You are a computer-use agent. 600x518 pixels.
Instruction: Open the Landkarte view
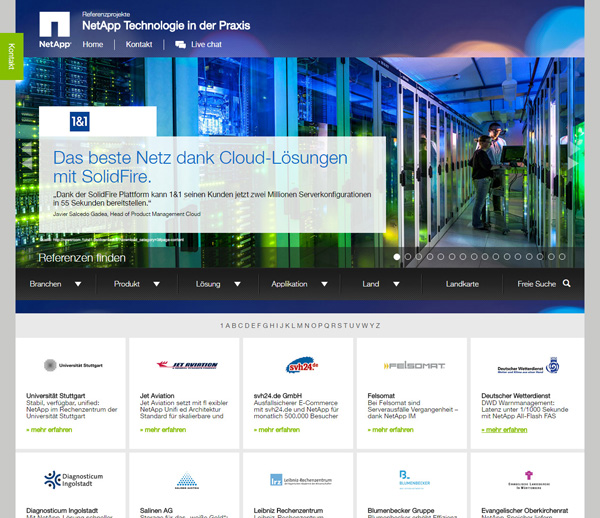tap(462, 284)
